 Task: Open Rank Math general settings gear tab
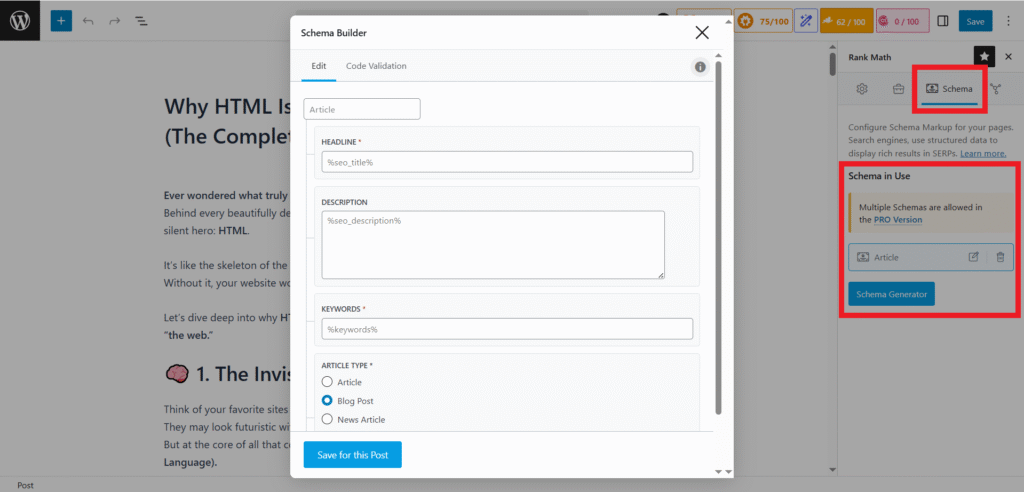862,89
